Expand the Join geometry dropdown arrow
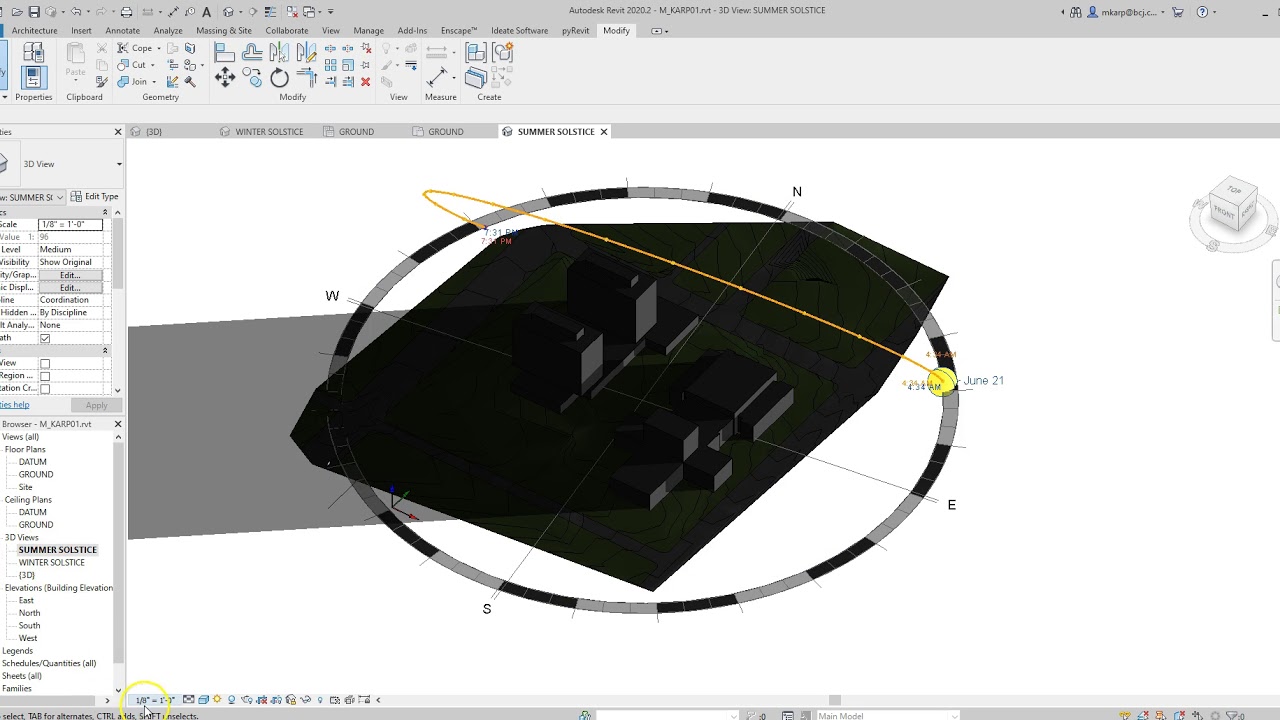Screen dimensions: 1280x720 point(154,82)
